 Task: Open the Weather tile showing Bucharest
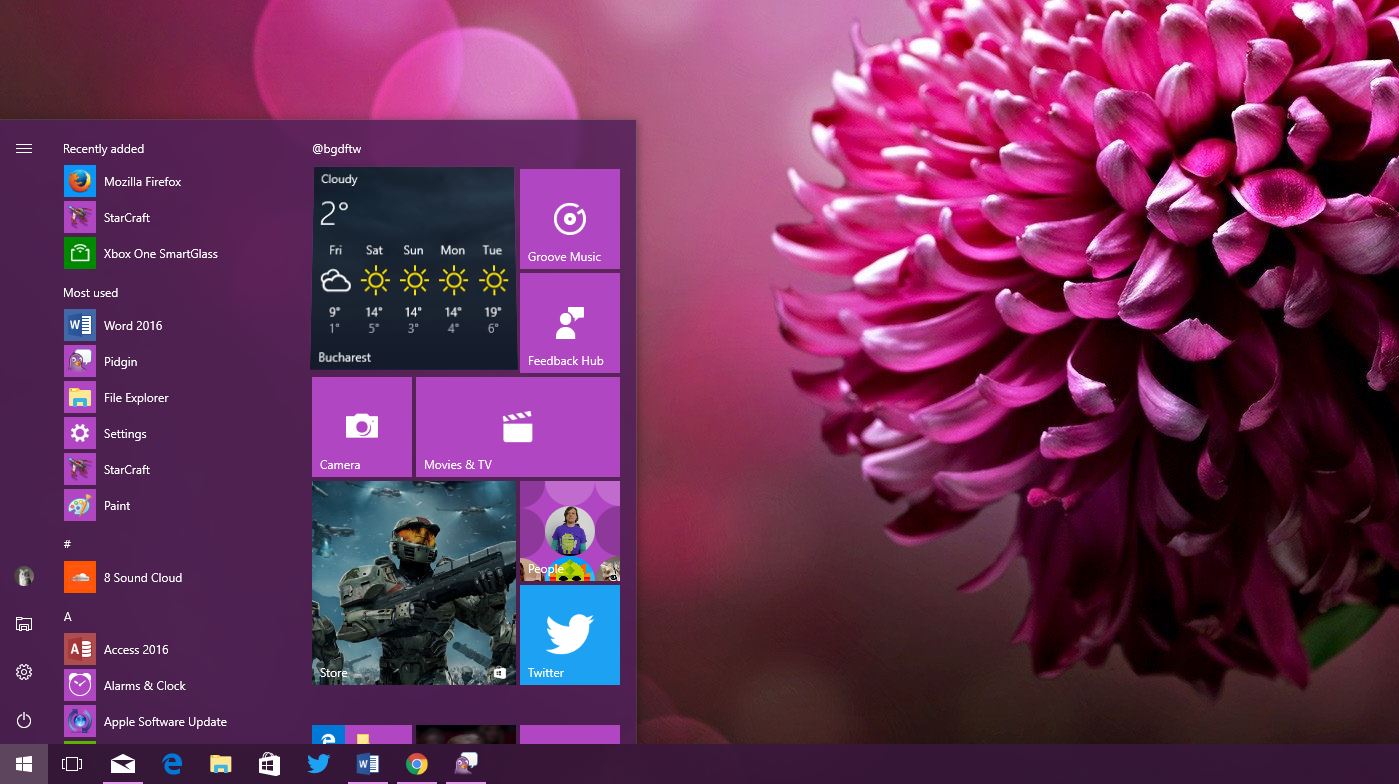click(x=414, y=269)
